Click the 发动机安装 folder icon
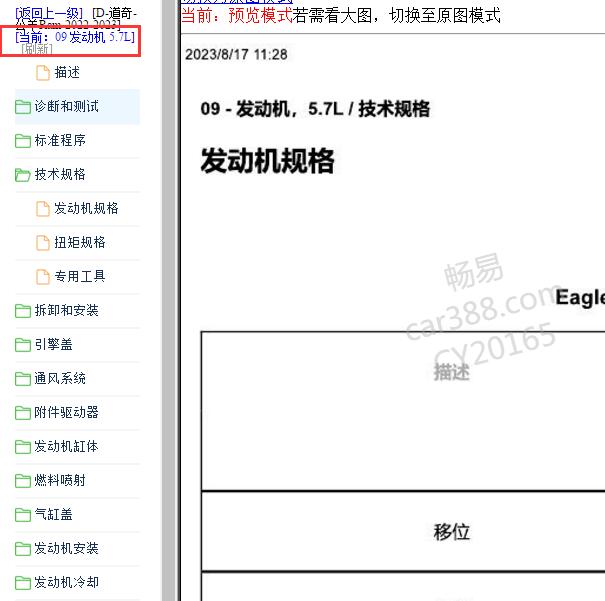Image resolution: width=605 pixels, height=601 pixels. [23, 548]
